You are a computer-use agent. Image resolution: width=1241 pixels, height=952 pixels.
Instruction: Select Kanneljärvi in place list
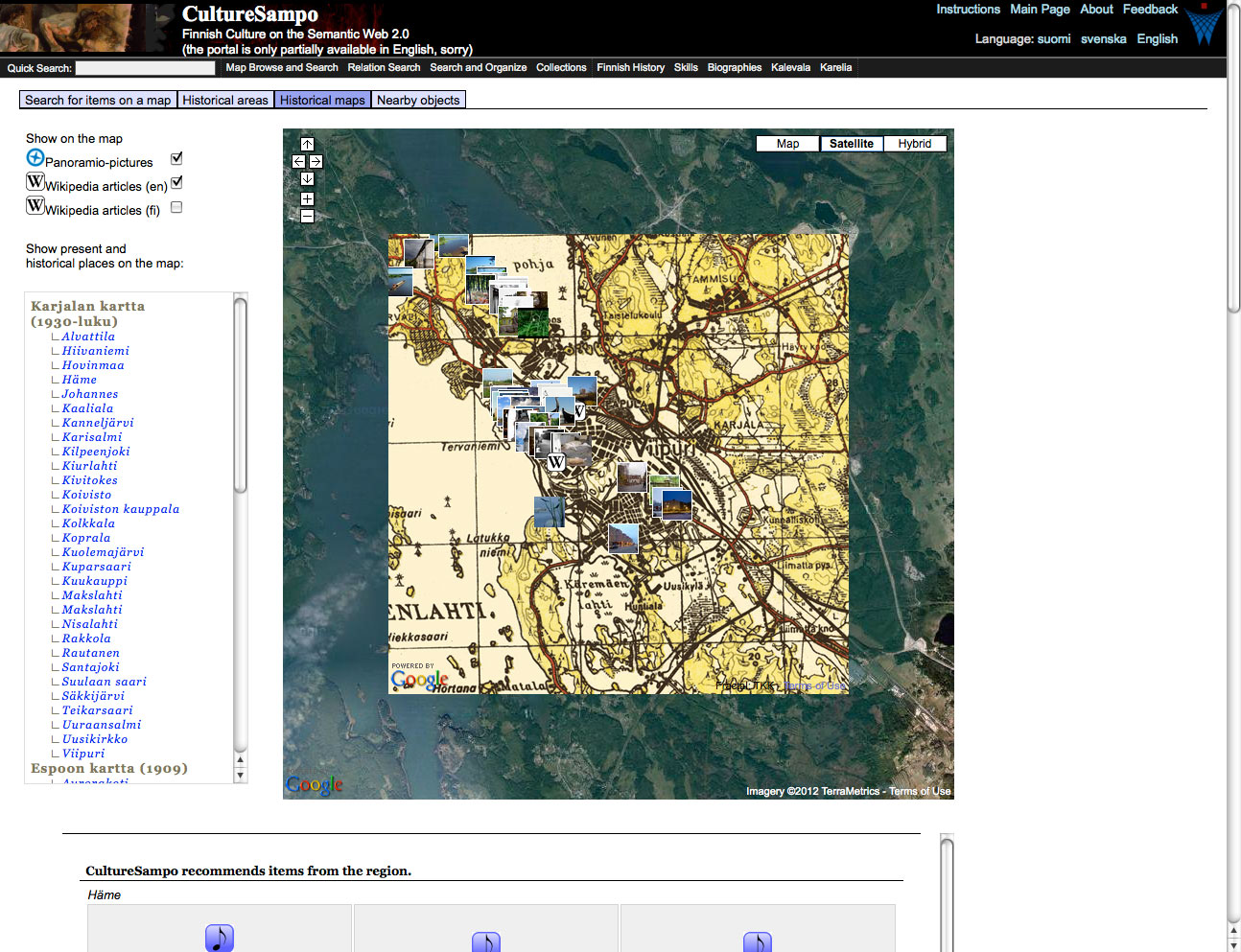pos(98,423)
